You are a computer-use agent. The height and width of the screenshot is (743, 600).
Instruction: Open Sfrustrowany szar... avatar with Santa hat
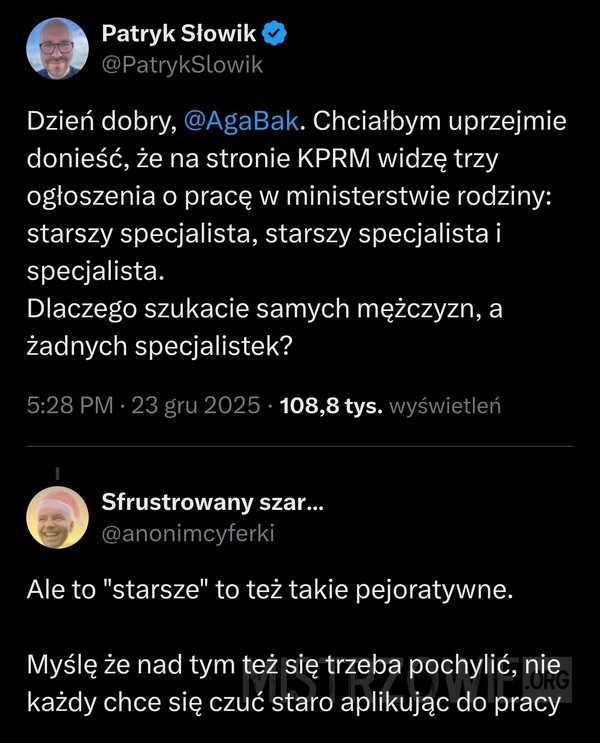click(x=60, y=517)
